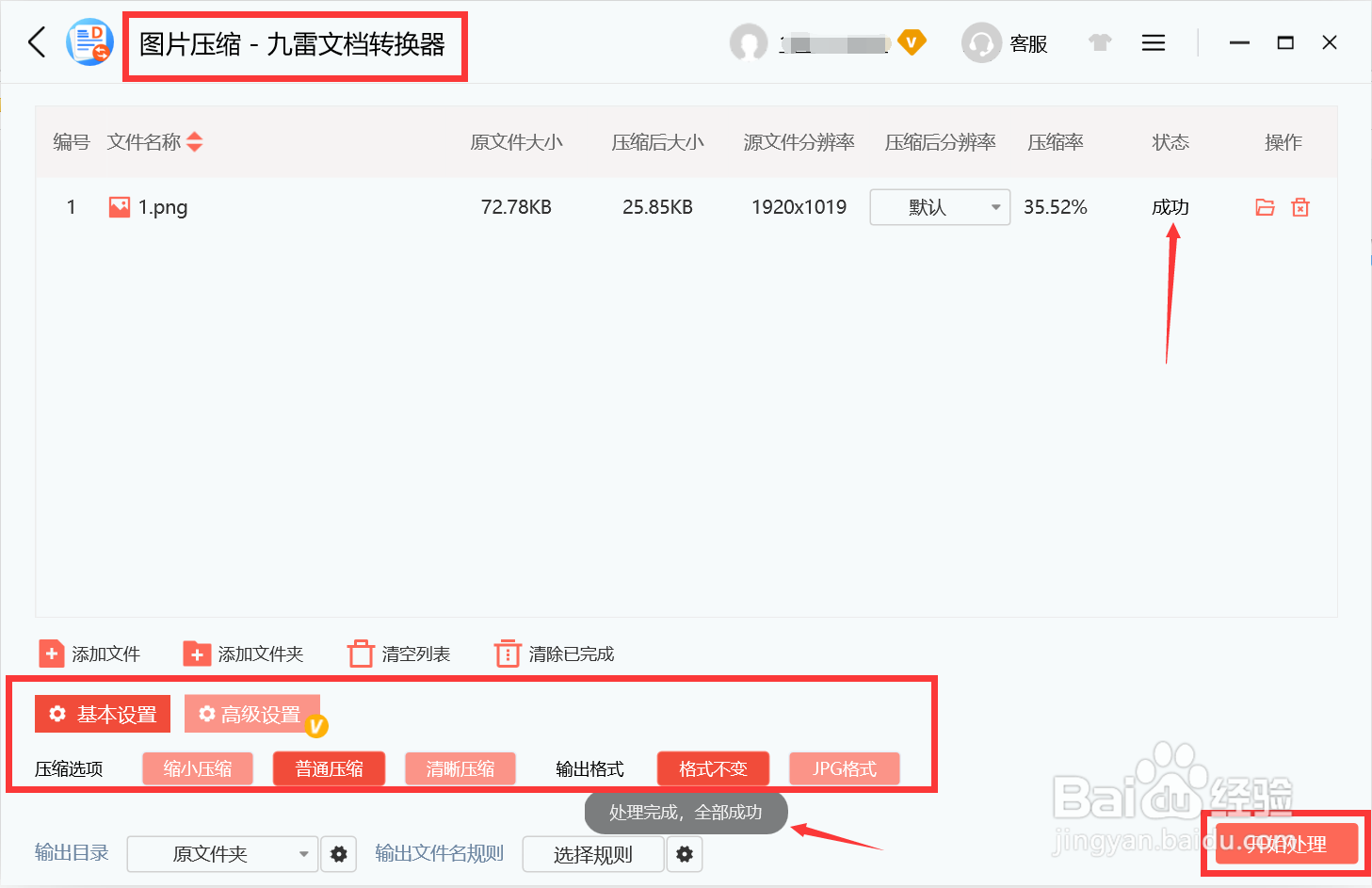Click the 1920x1019 resolution value
Image resolution: width=1372 pixels, height=888 pixels.
tap(799, 207)
